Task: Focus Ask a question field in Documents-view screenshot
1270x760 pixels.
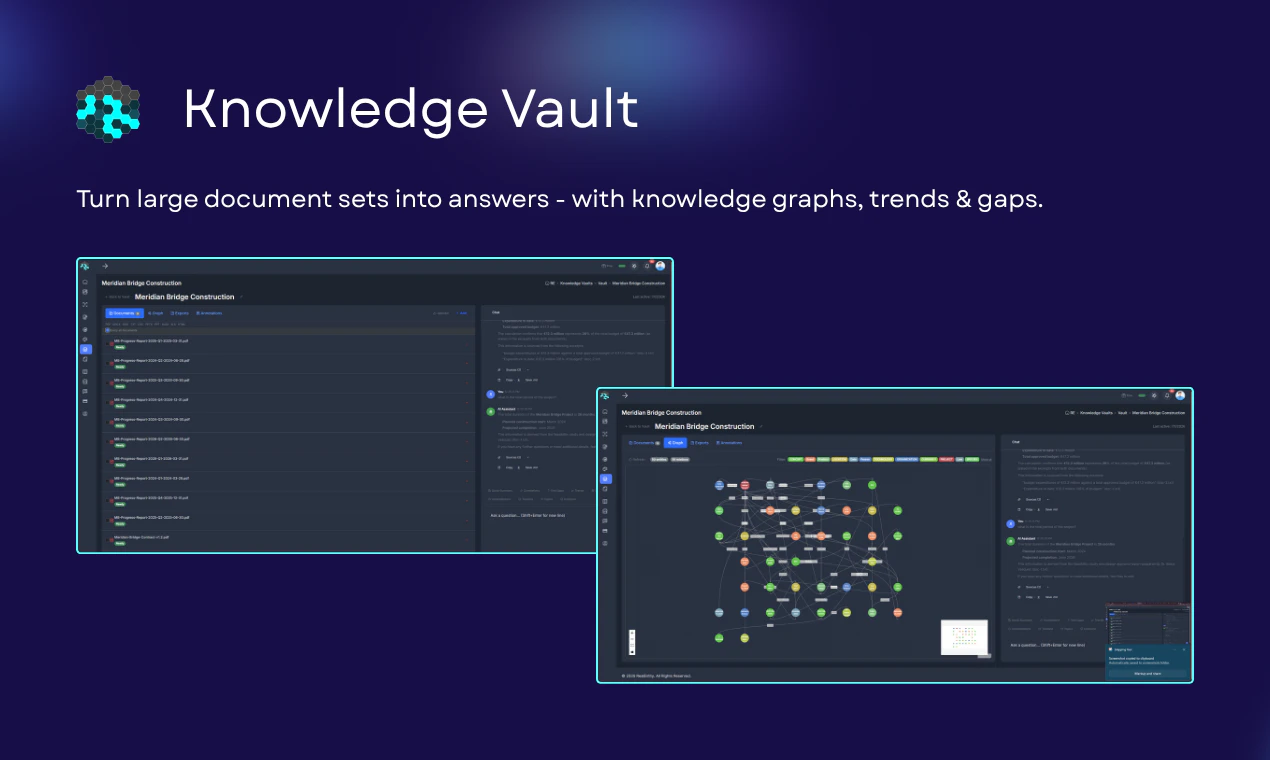Action: 528,515
